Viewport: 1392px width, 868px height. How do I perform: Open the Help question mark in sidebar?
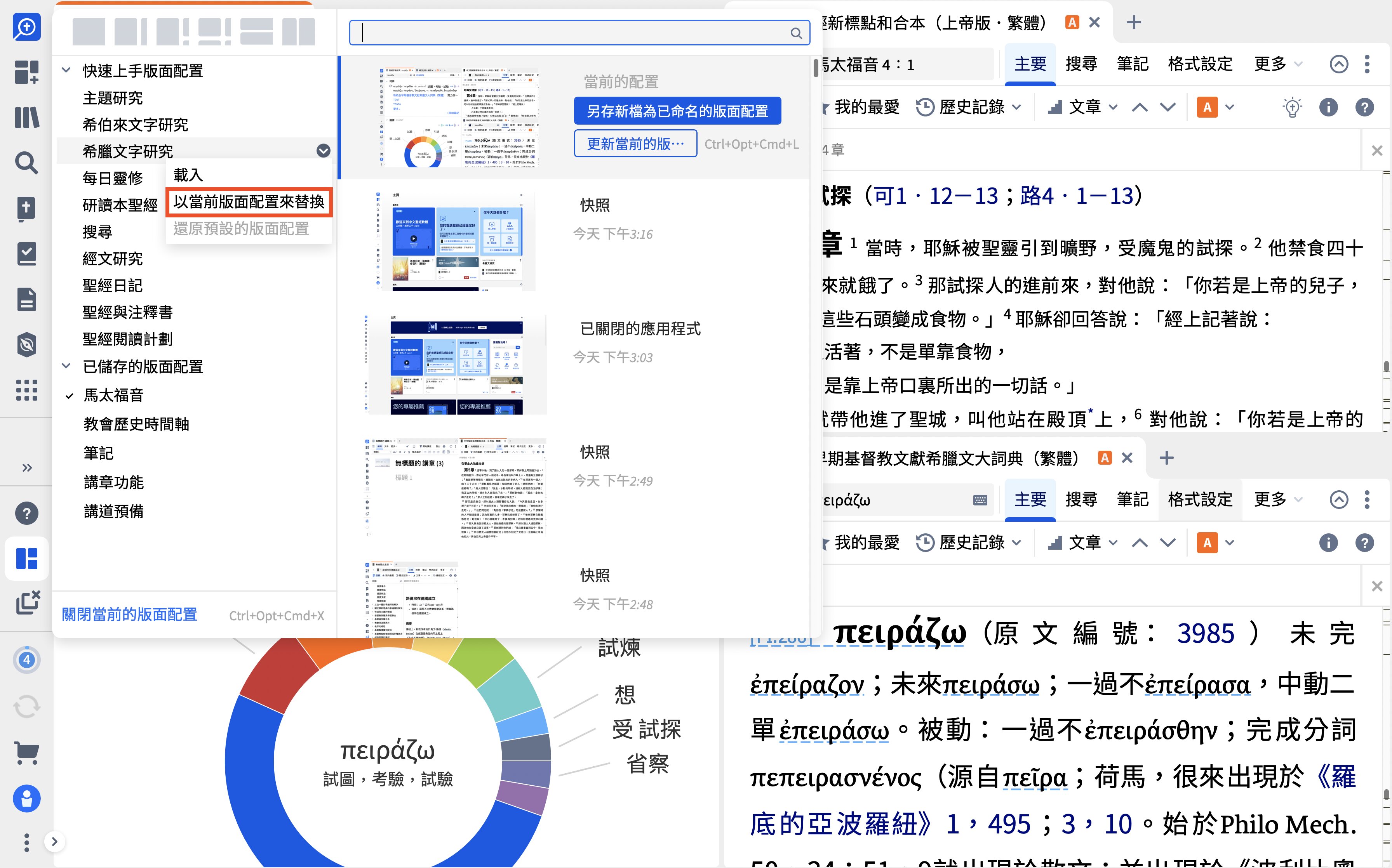pos(26,513)
